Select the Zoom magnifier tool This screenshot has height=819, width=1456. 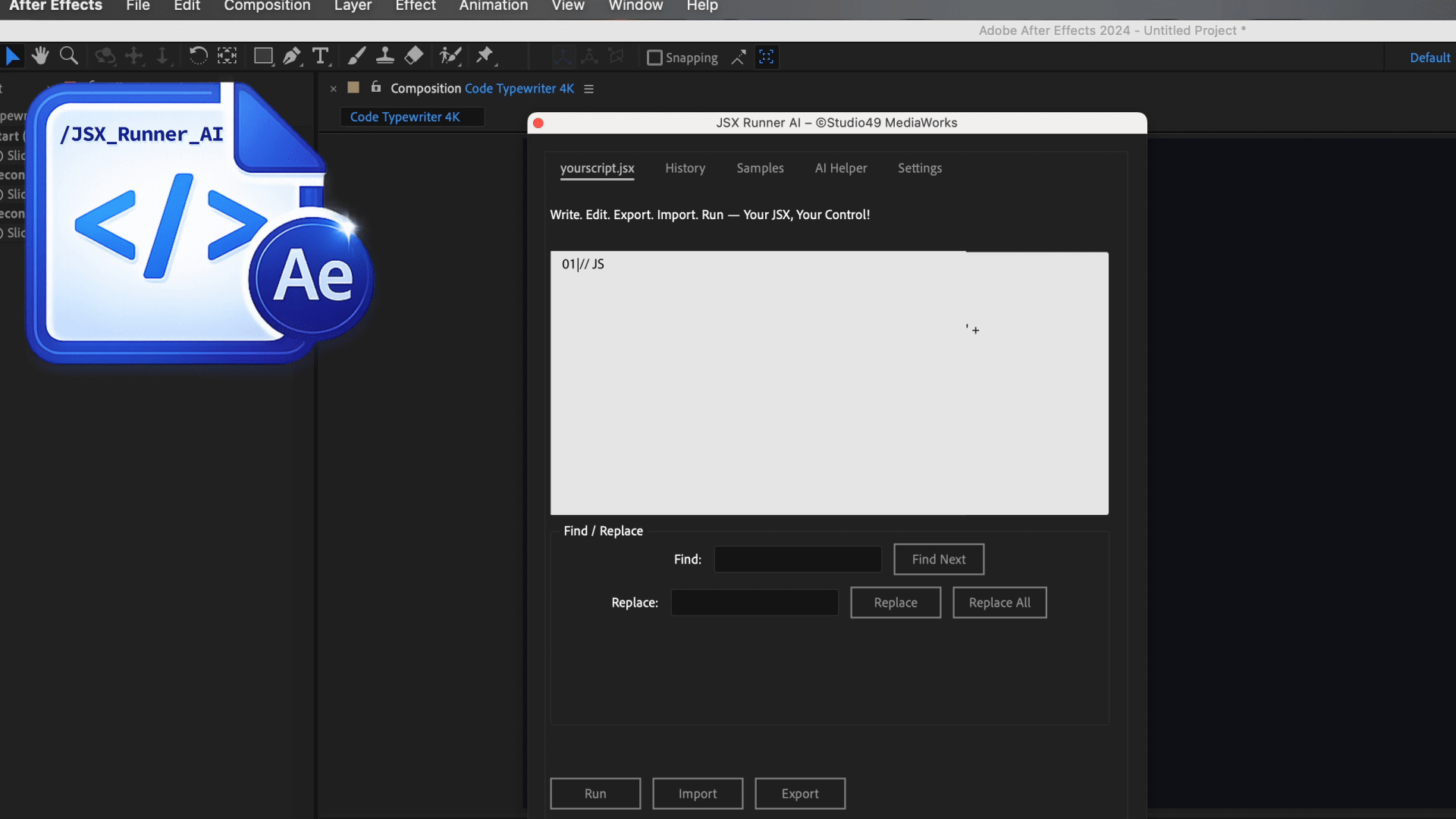click(x=69, y=56)
